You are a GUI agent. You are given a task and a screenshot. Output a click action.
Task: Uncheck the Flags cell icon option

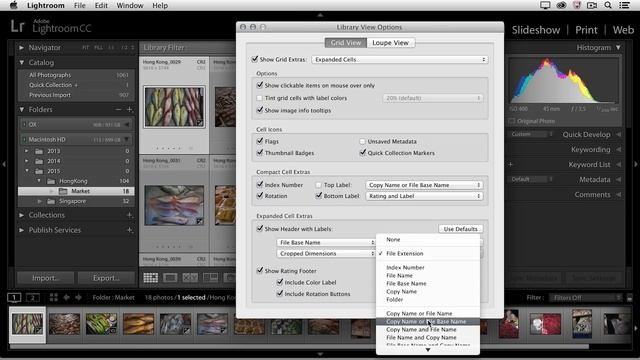pyautogui.click(x=260, y=141)
